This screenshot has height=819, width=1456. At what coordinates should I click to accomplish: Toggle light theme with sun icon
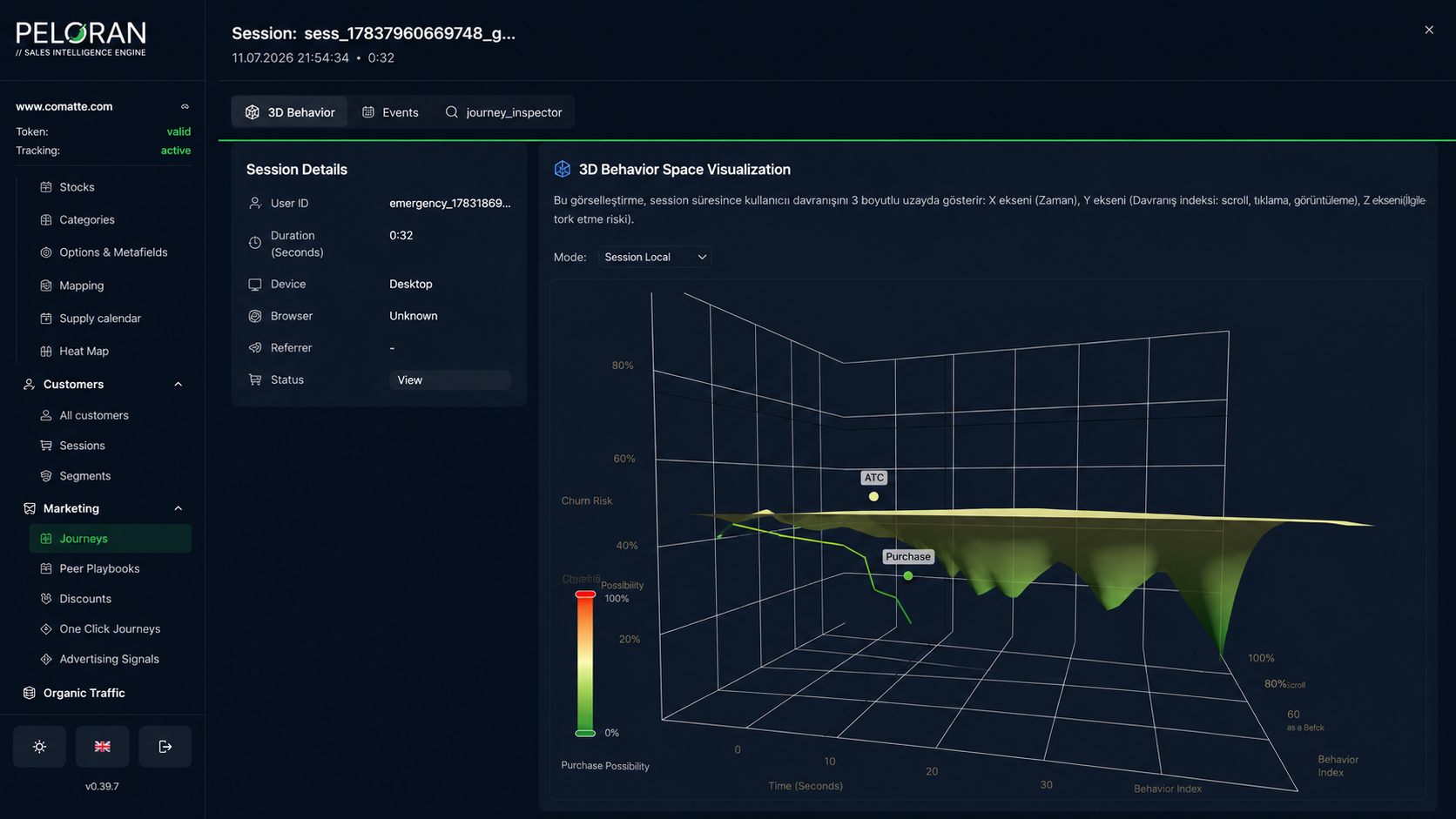(x=39, y=747)
